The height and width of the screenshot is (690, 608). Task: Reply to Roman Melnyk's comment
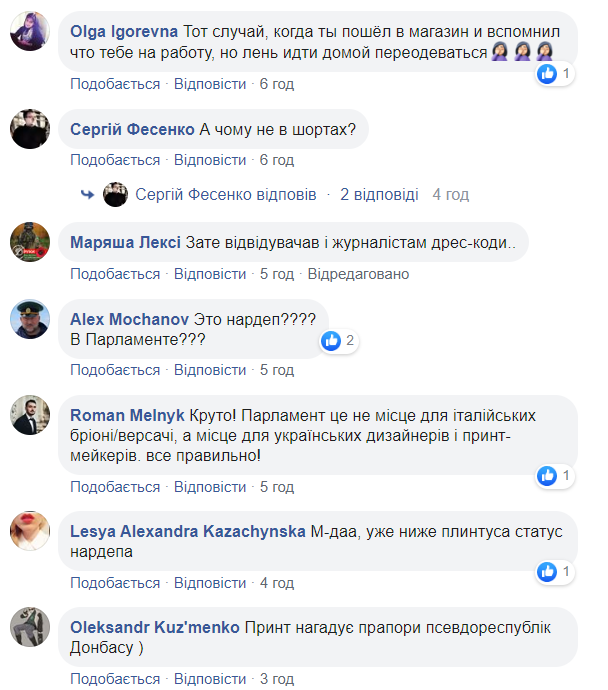click(210, 487)
